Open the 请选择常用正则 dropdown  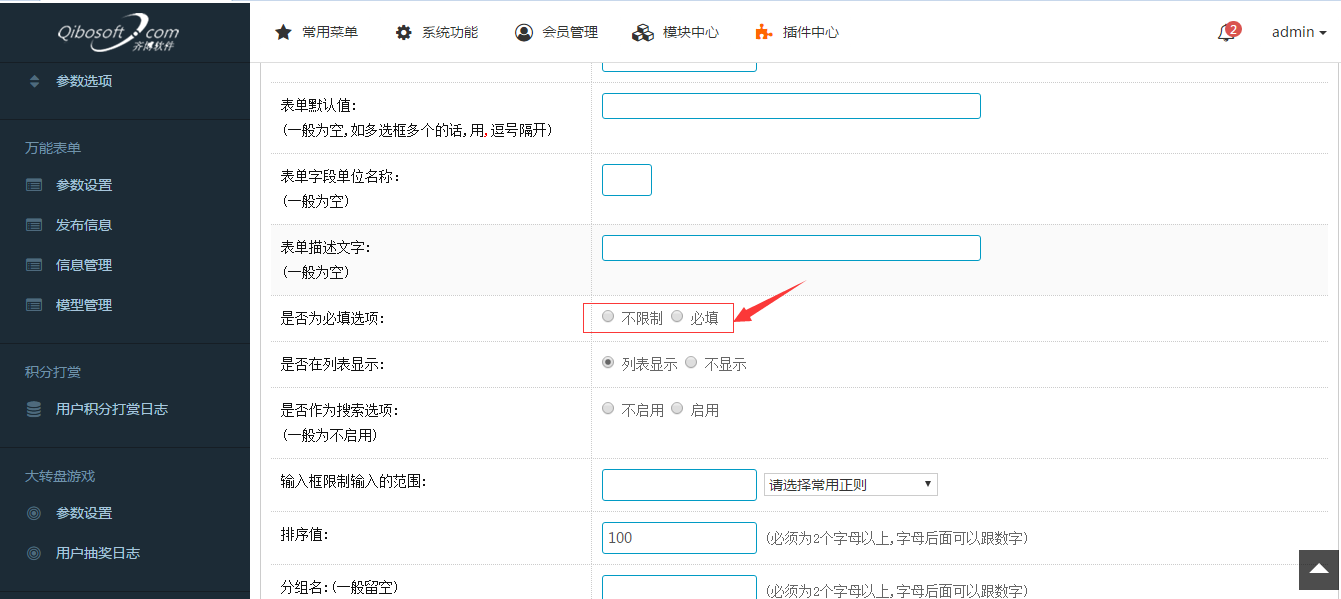850,485
